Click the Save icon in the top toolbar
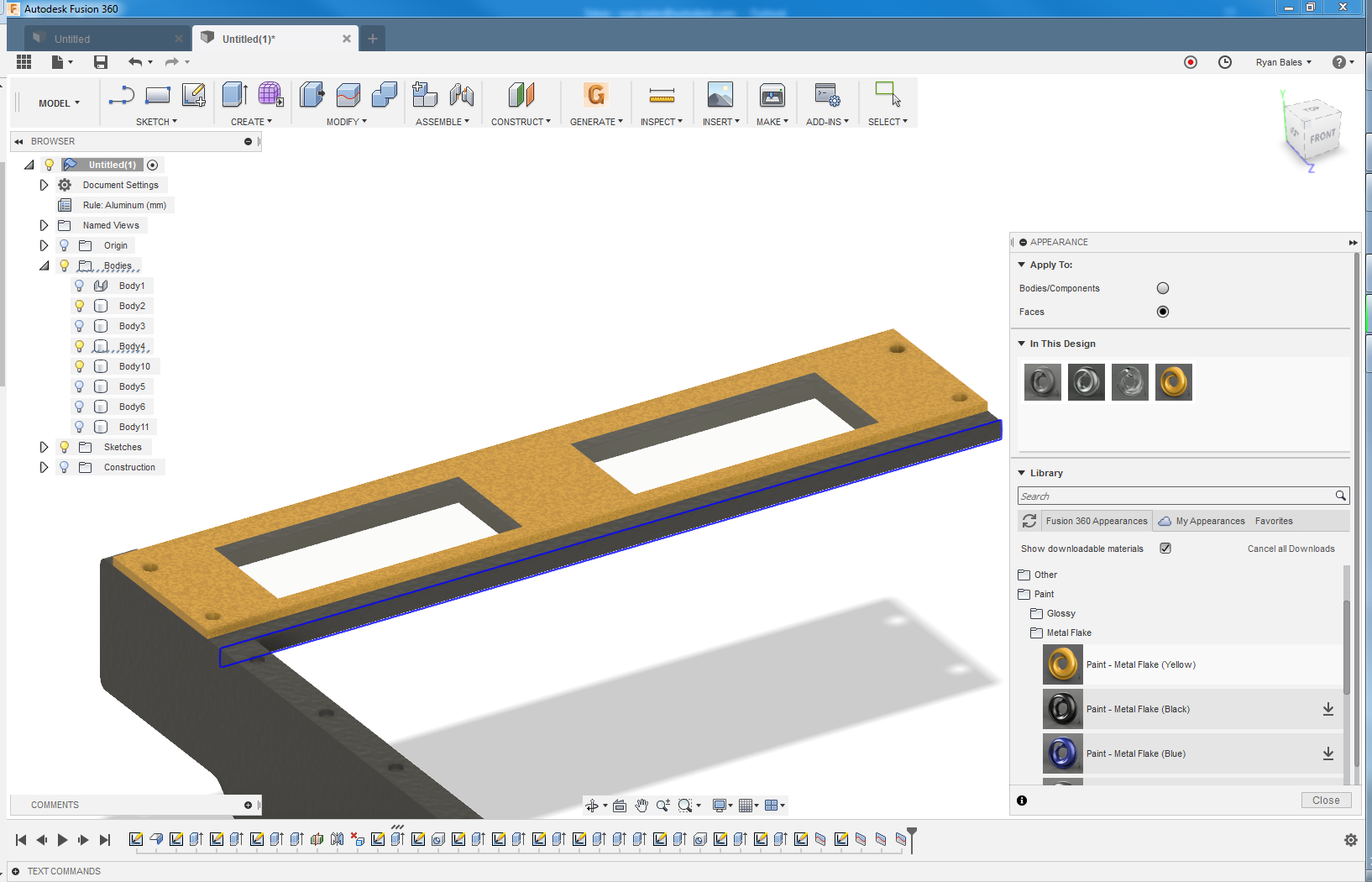Image resolution: width=1372 pixels, height=882 pixels. pos(101,62)
